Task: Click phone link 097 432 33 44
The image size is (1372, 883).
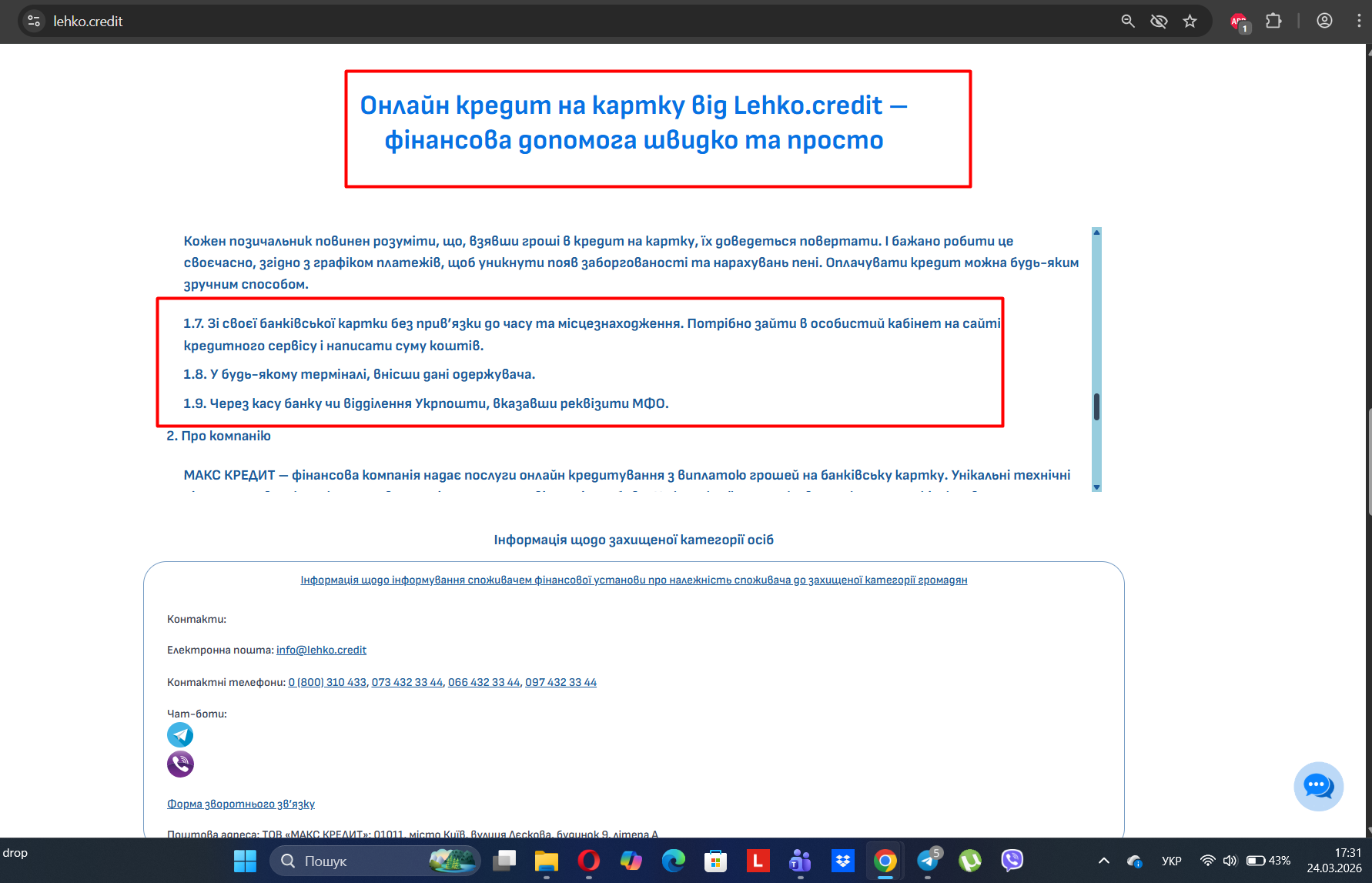Action: (x=561, y=682)
